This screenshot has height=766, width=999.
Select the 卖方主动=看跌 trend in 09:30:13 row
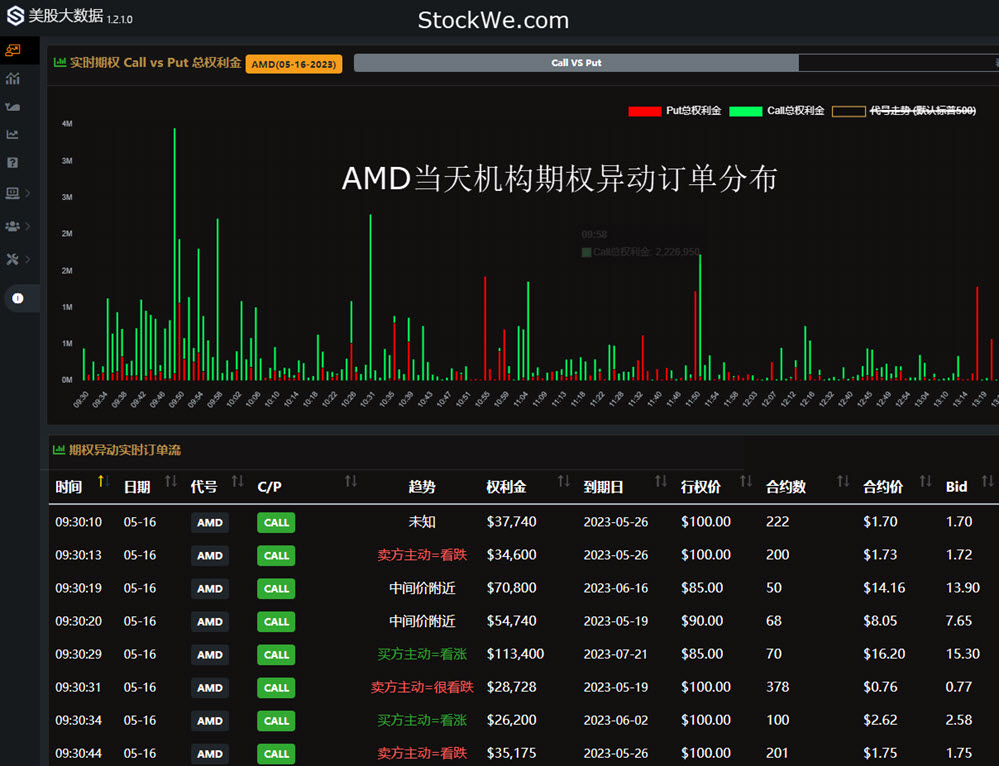click(x=422, y=555)
